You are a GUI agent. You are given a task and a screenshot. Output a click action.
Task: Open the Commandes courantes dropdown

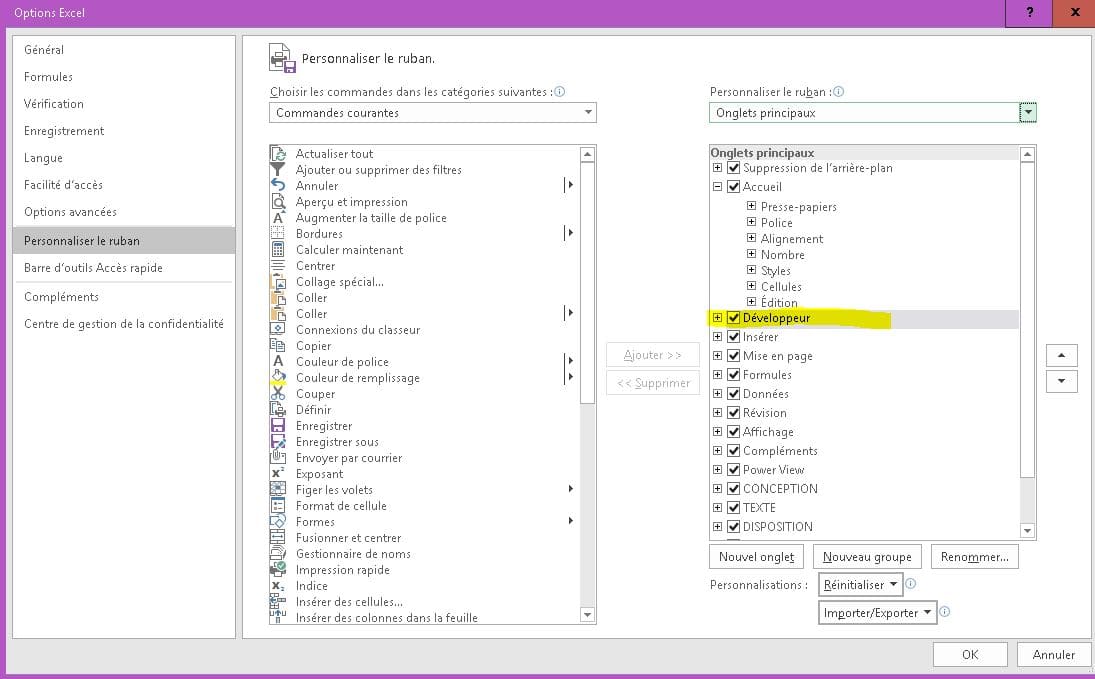[x=432, y=112]
